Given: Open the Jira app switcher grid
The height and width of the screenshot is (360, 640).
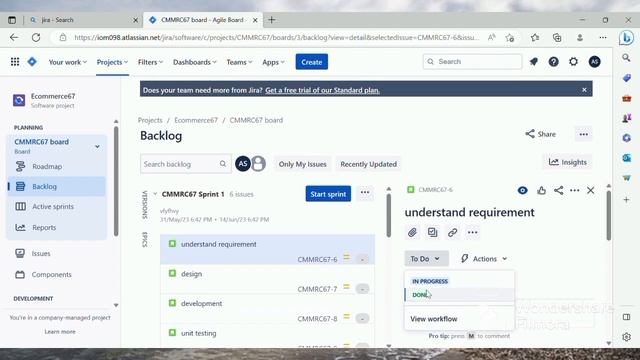Looking at the screenshot, I should click(x=15, y=62).
